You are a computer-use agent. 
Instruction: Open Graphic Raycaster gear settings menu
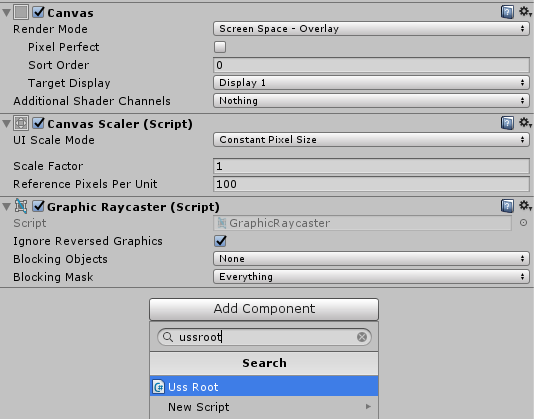pos(525,205)
